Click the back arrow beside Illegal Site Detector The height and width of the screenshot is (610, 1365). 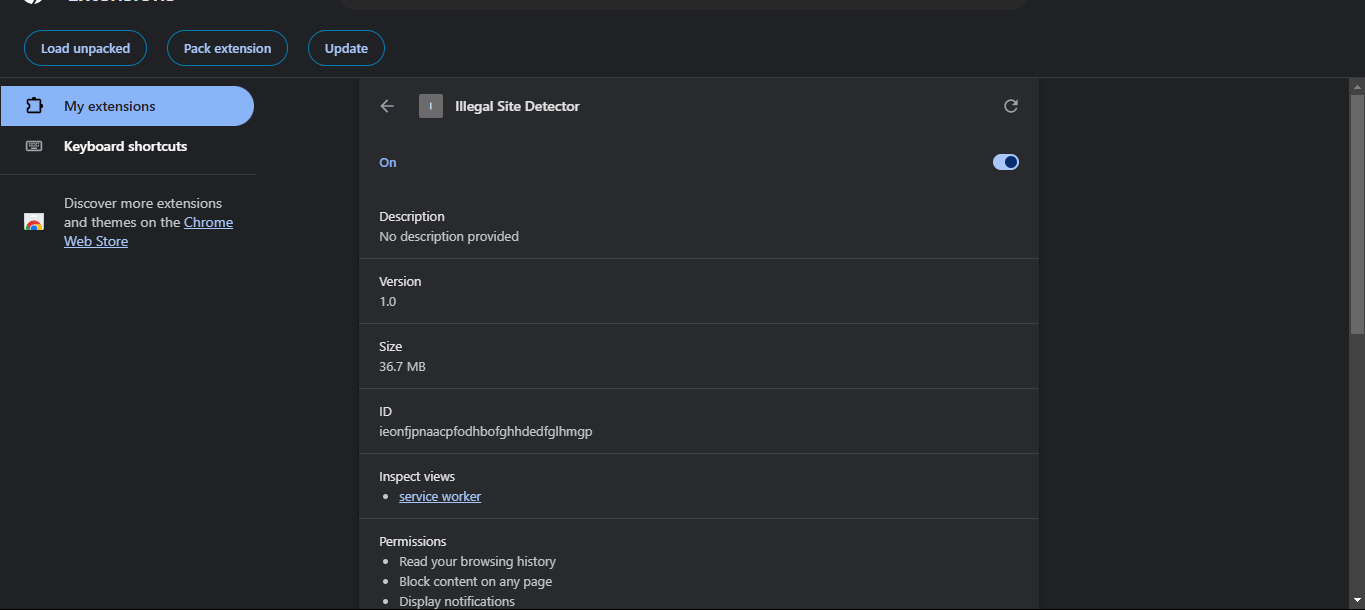click(387, 106)
